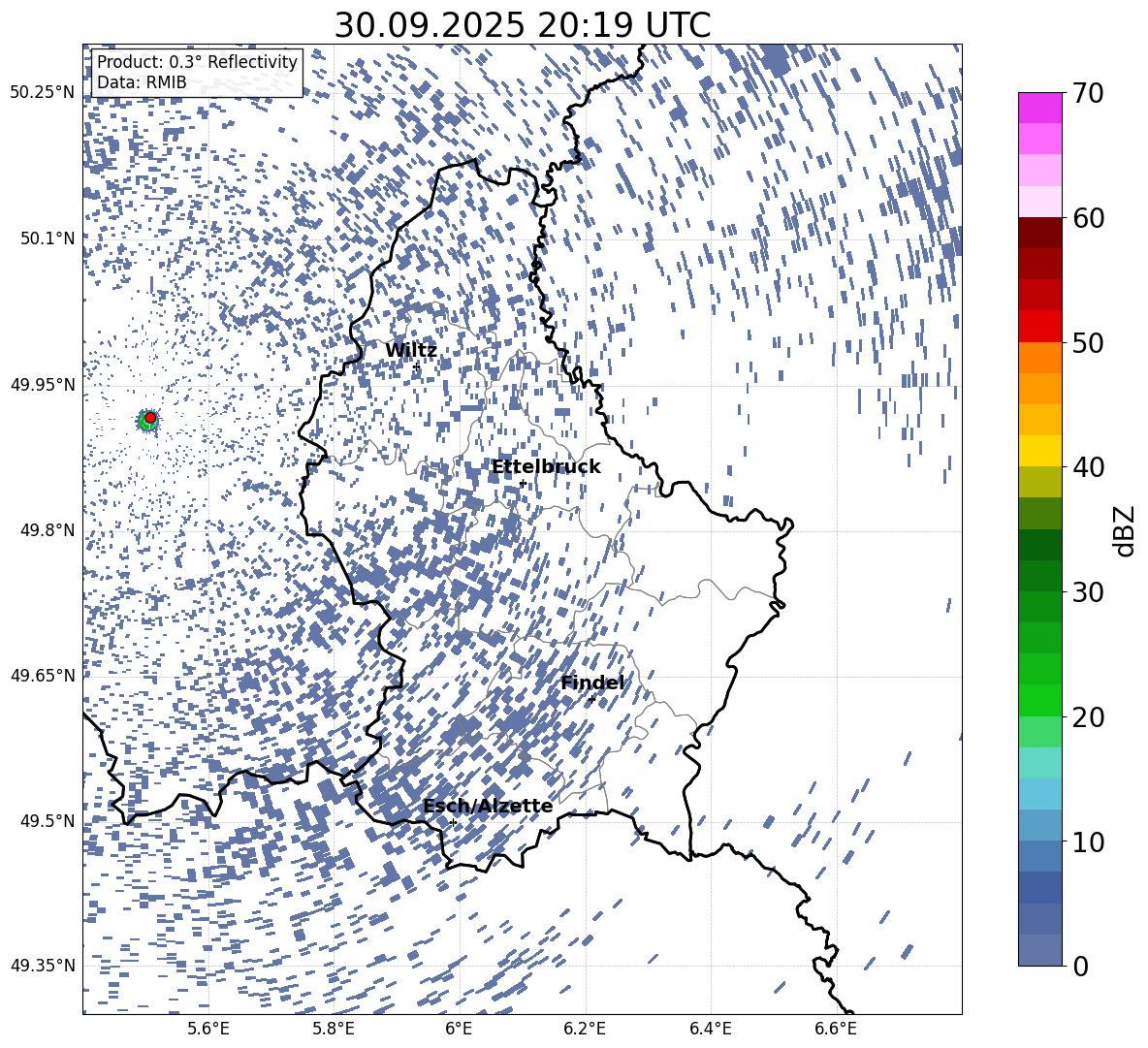
Task: Click the dBZ colorbar axis label
Action: [1124, 530]
